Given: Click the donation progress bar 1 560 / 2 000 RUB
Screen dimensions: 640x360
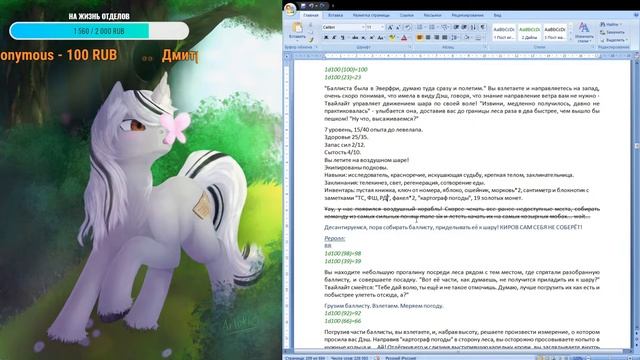Looking at the screenshot, I should click(x=99, y=31).
